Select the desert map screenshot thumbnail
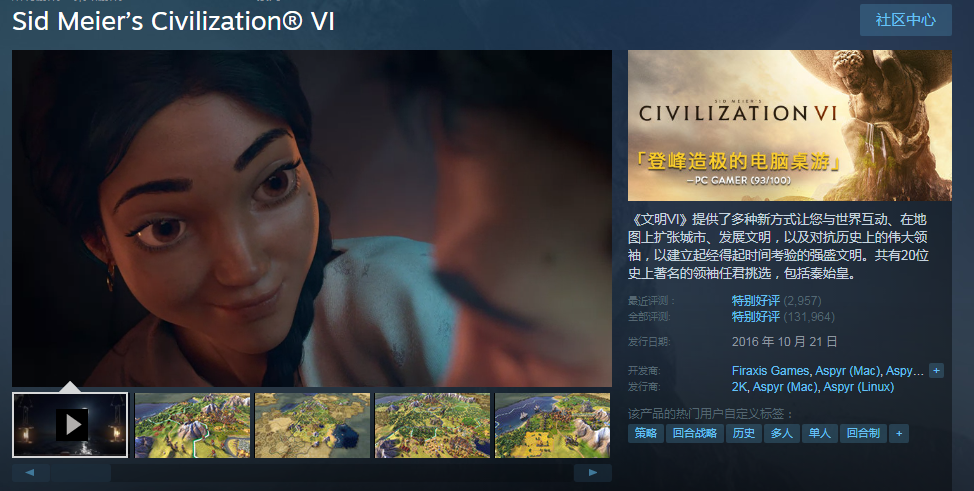974x491 pixels. (x=312, y=425)
